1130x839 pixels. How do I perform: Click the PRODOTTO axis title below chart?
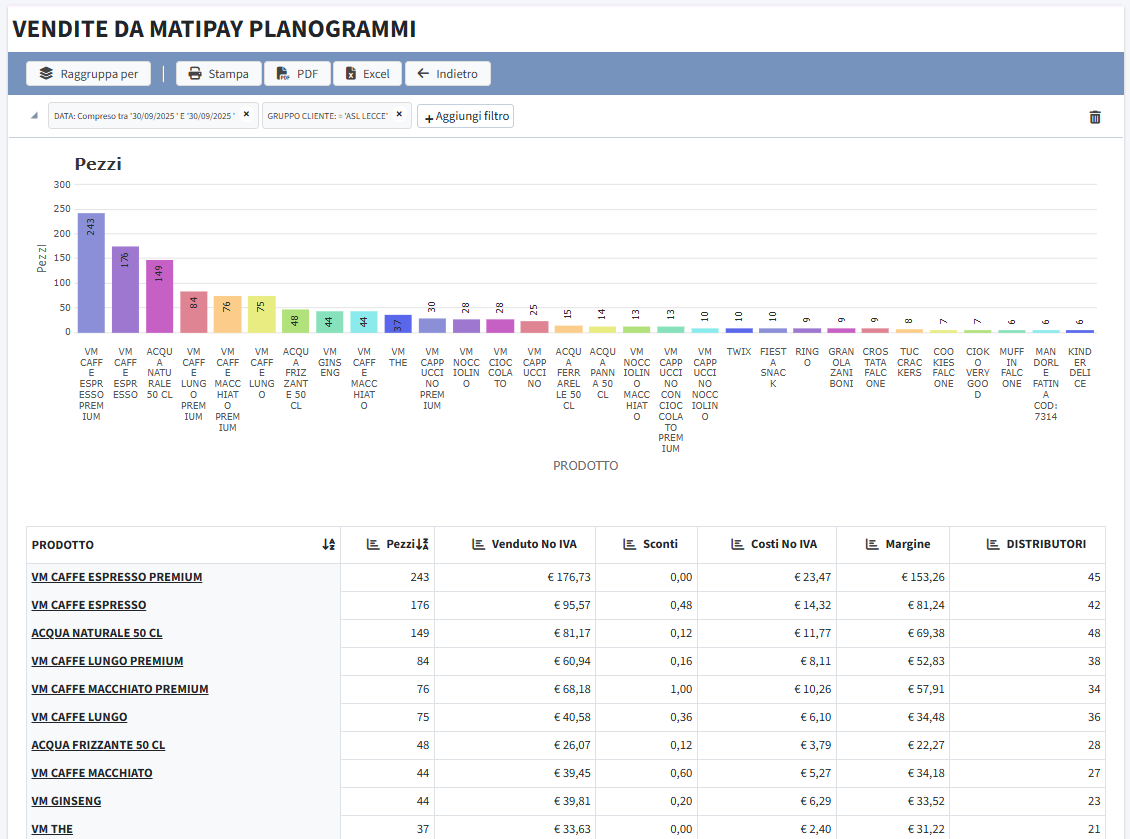point(585,466)
